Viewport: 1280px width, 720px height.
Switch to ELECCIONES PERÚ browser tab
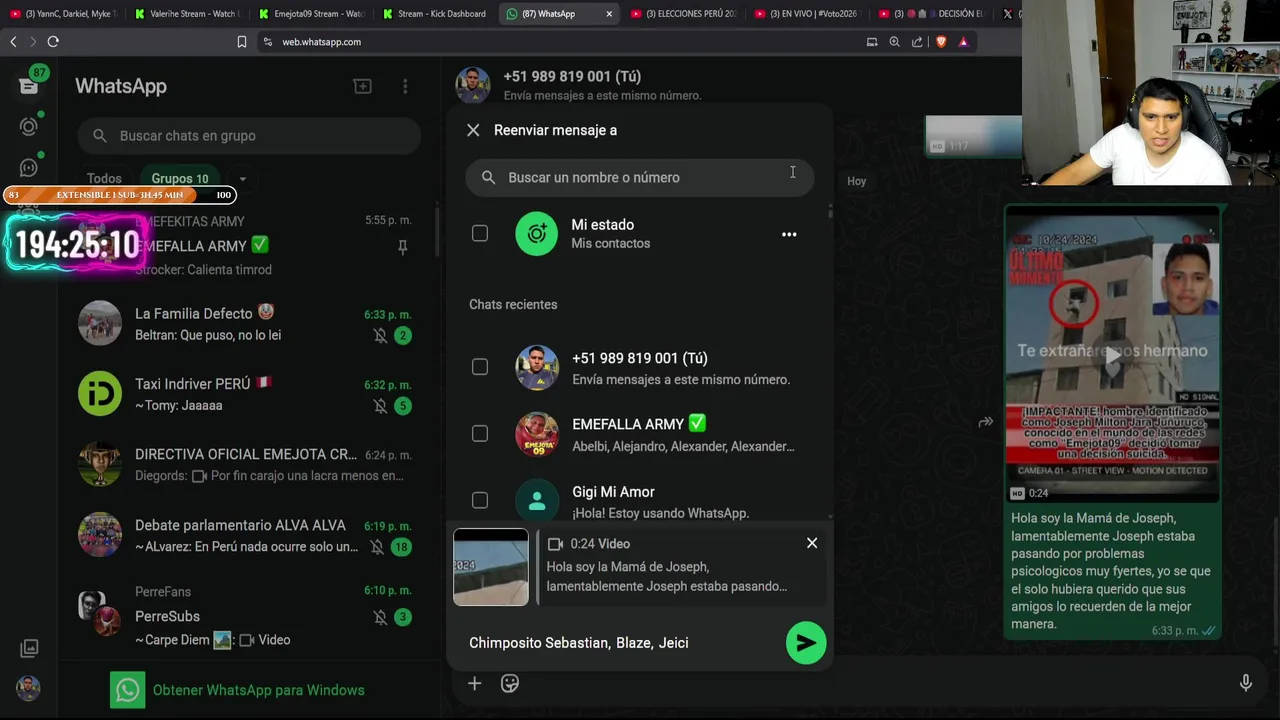click(x=683, y=14)
